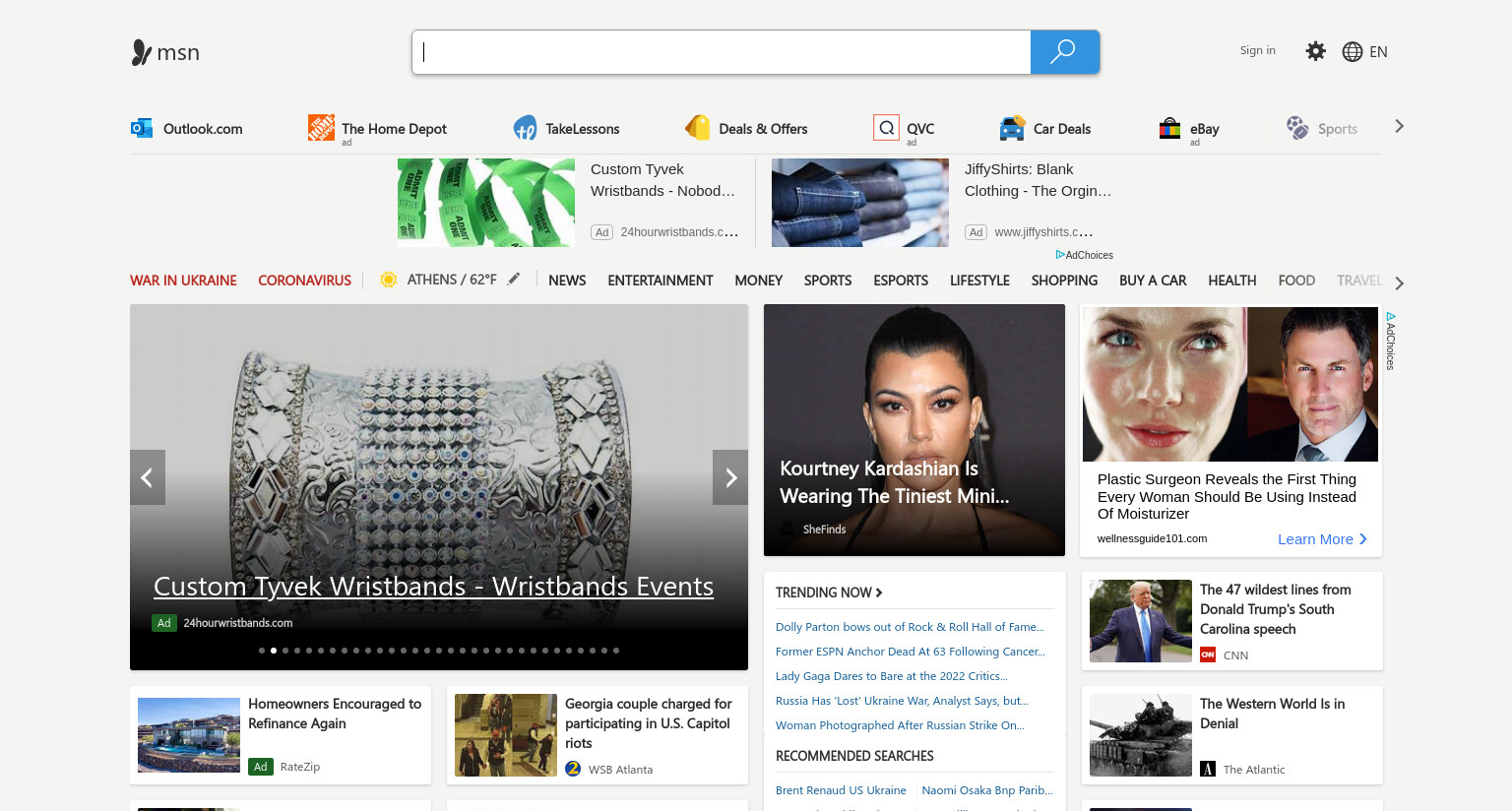1512x811 pixels.
Task: Go to the next carousel slide
Action: [730, 477]
